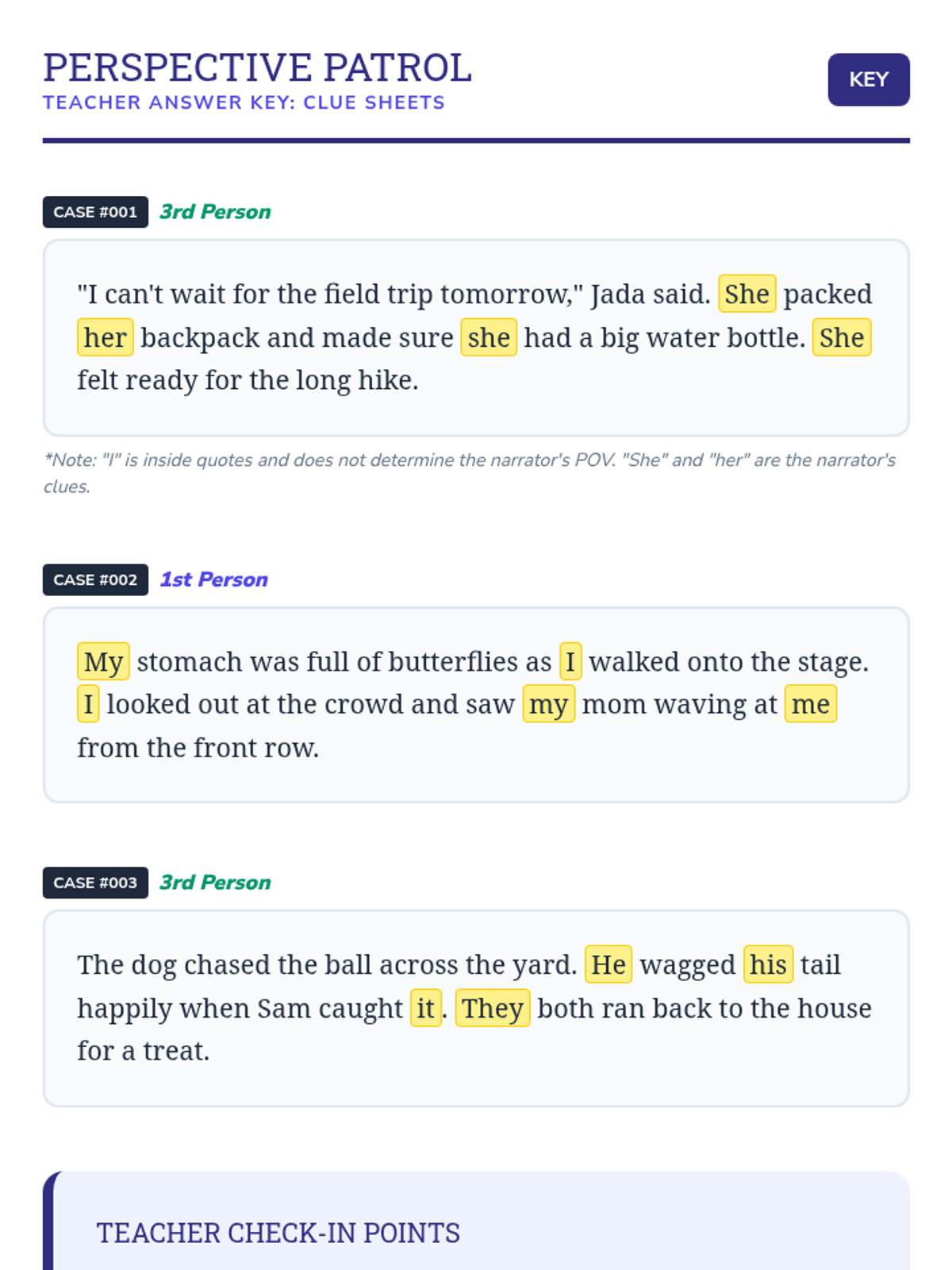Click the 3rd Person label for Case #003

(x=215, y=883)
